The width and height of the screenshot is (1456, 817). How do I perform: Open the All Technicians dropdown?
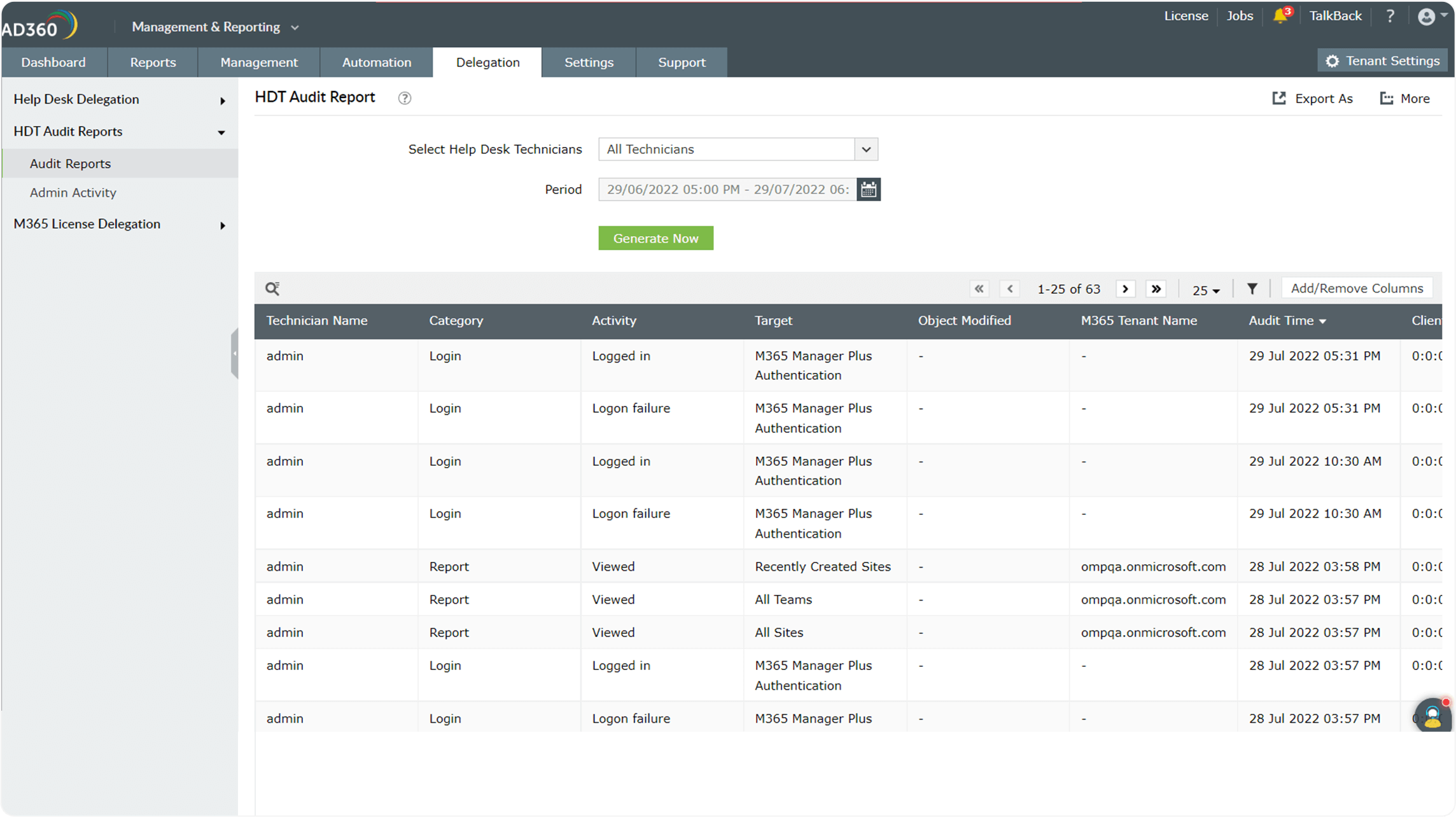(738, 150)
